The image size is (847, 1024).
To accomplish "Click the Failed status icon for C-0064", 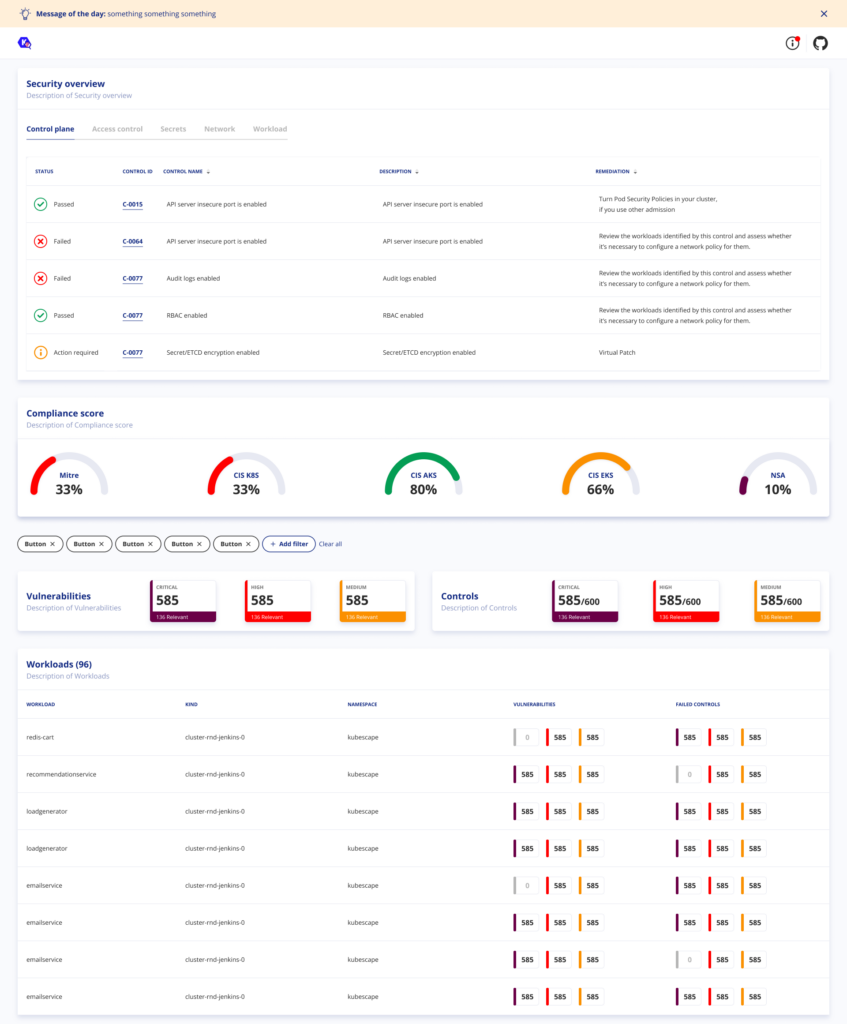I will [x=40, y=241].
